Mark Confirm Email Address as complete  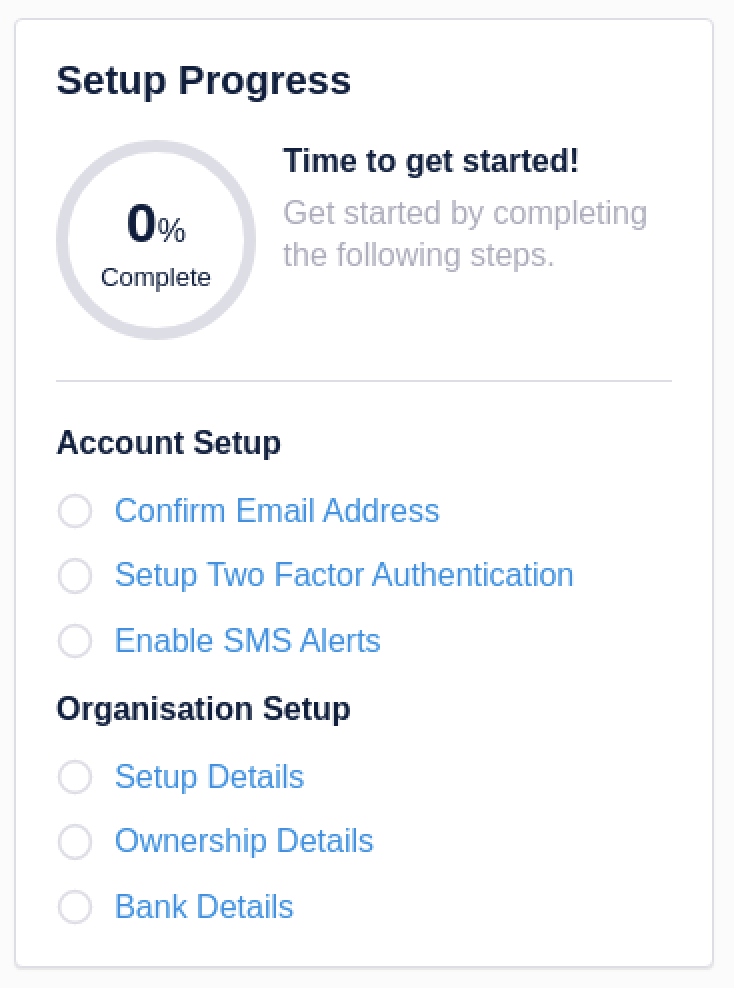pyautogui.click(x=75, y=511)
